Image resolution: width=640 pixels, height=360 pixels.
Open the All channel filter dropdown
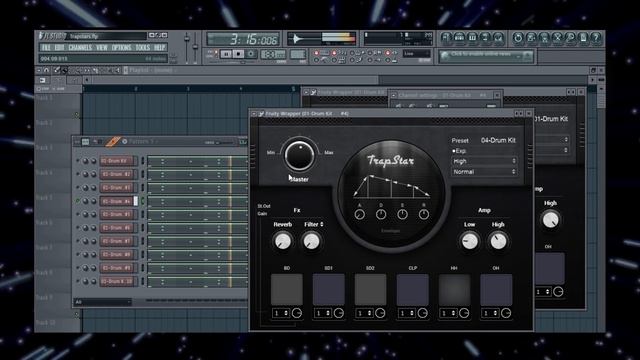(x=102, y=302)
